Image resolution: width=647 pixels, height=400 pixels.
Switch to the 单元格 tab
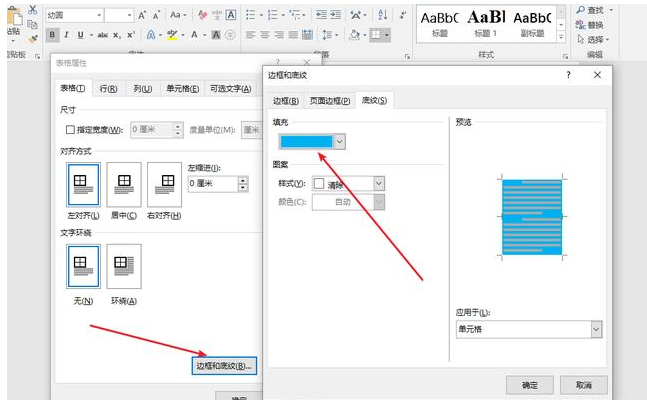[182, 88]
